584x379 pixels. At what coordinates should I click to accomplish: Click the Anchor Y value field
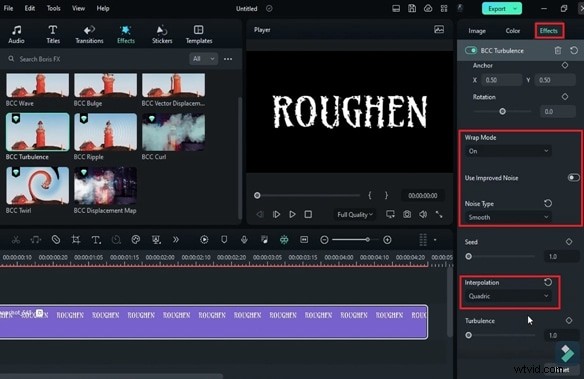pyautogui.click(x=555, y=80)
